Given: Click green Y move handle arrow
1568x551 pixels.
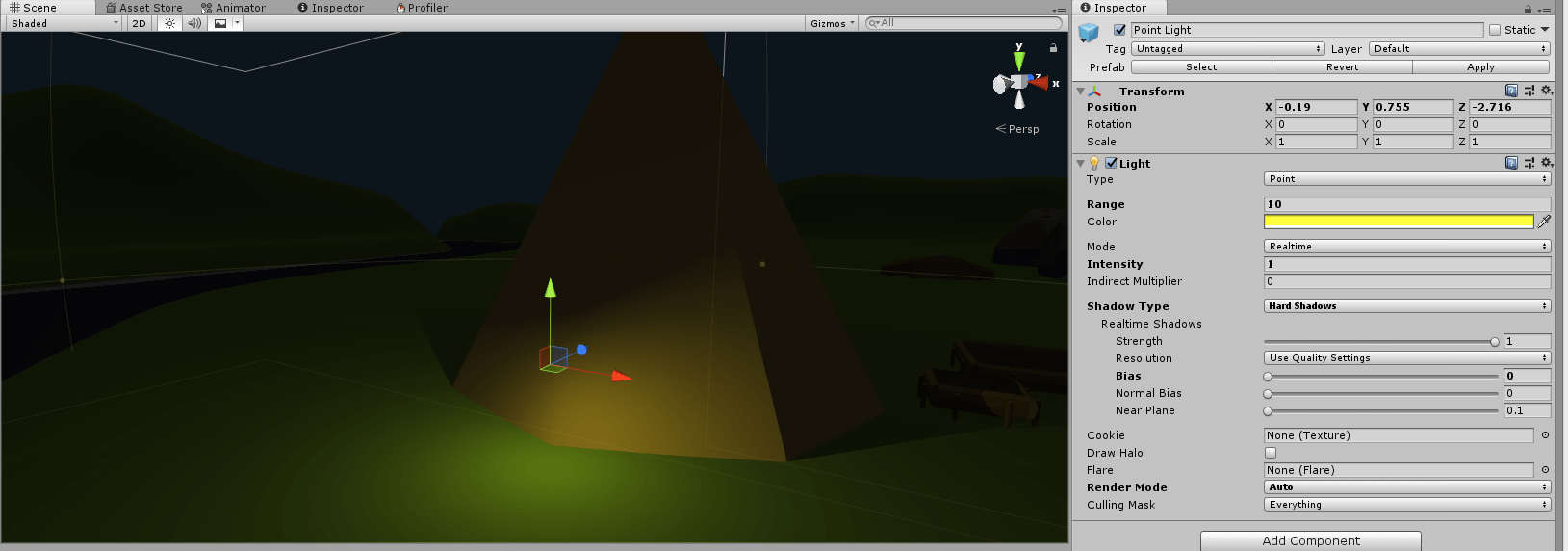Looking at the screenshot, I should tap(551, 287).
